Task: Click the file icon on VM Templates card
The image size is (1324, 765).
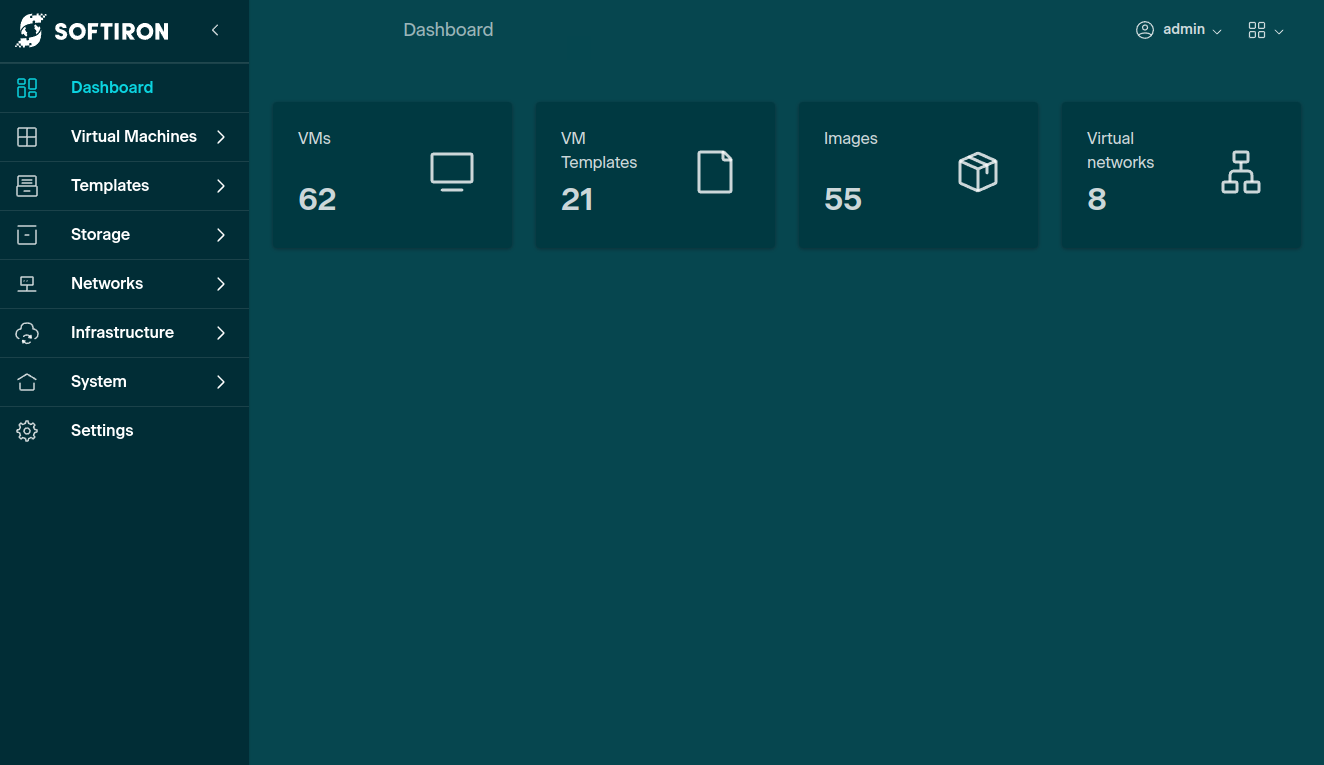Action: click(715, 172)
